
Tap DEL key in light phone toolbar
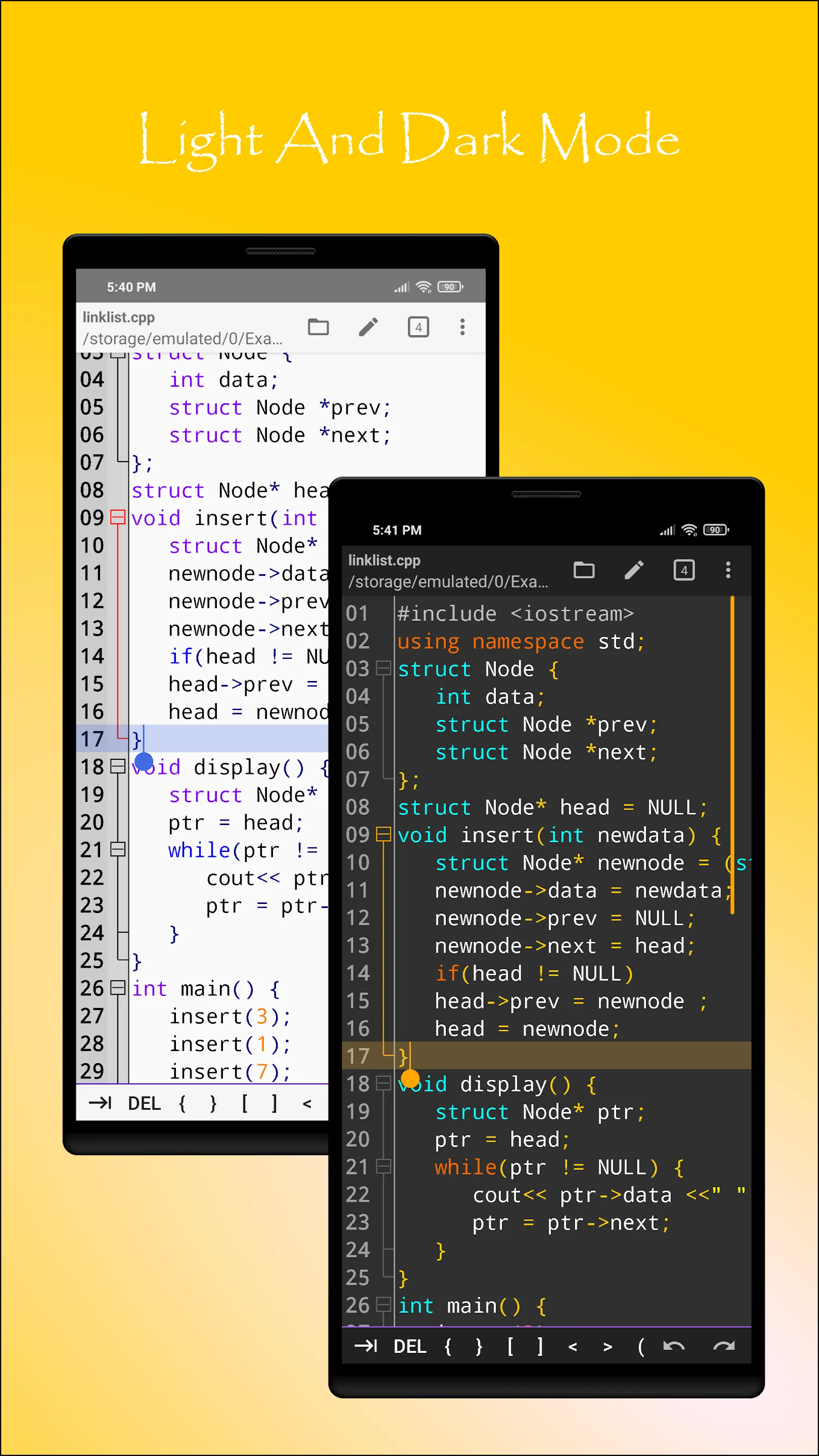coord(144,1103)
